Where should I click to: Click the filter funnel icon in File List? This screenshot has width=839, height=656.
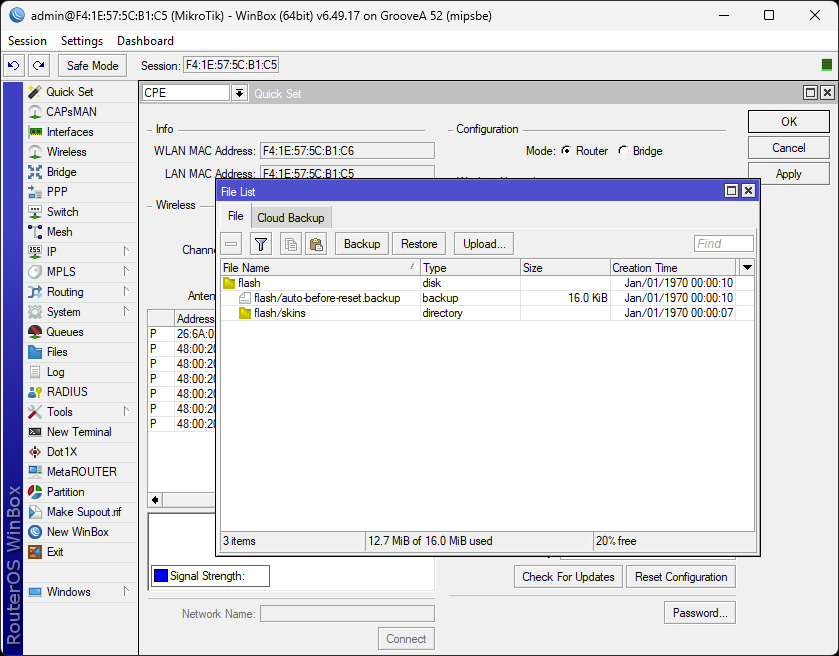tap(261, 244)
